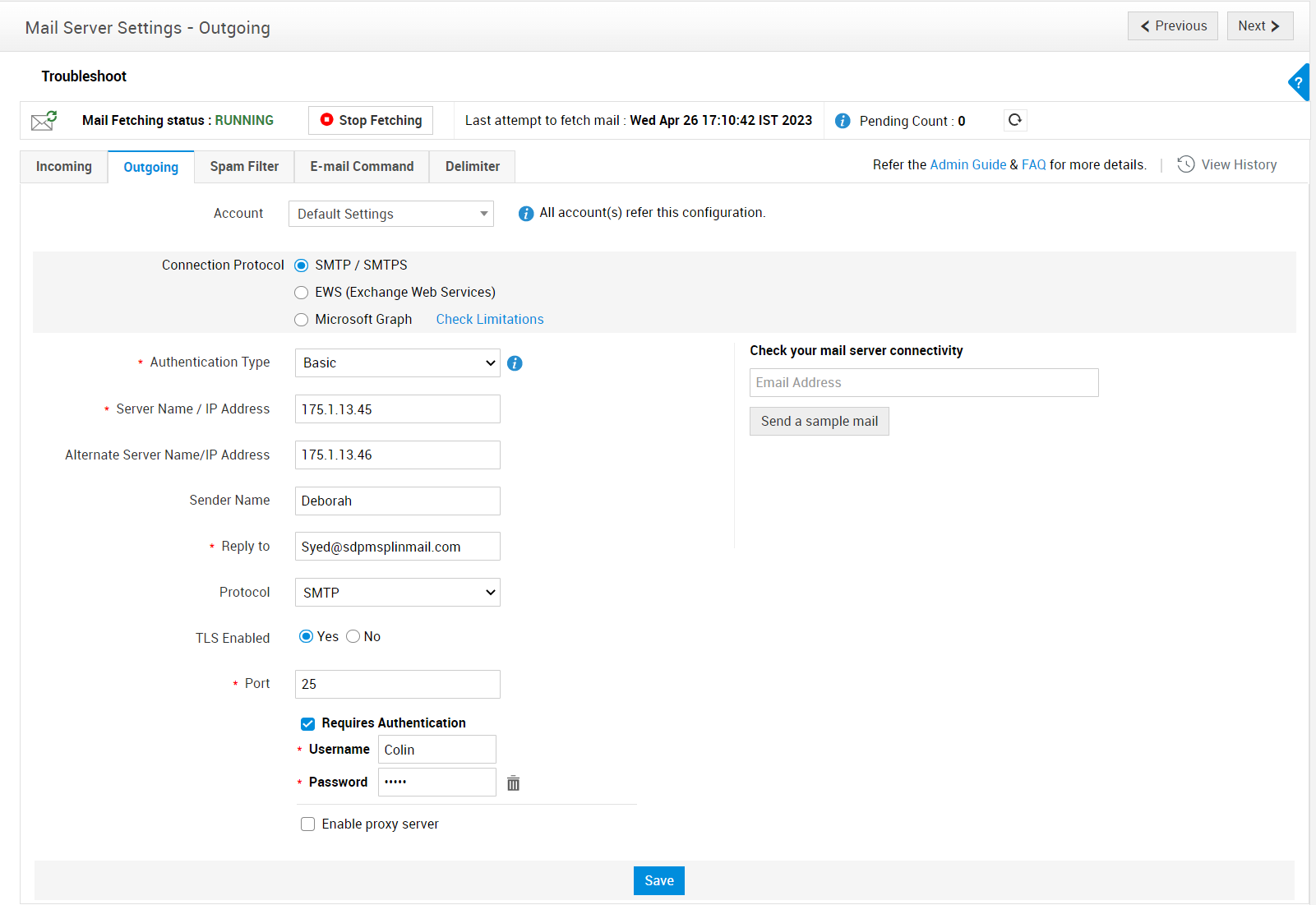Click the Stop Fetching button
The height and width of the screenshot is (905, 1316).
[371, 121]
